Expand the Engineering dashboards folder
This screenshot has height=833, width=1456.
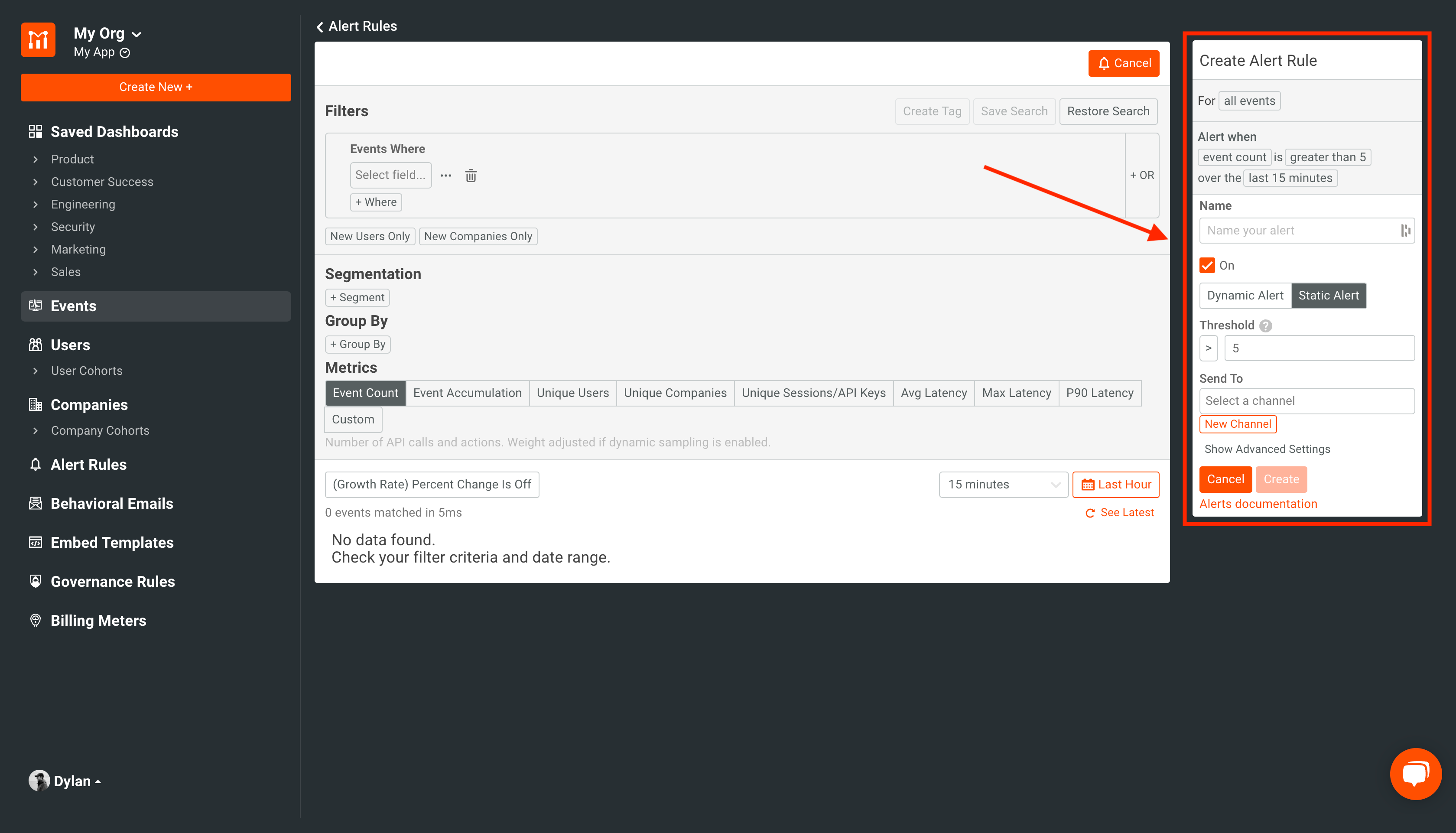pos(36,204)
